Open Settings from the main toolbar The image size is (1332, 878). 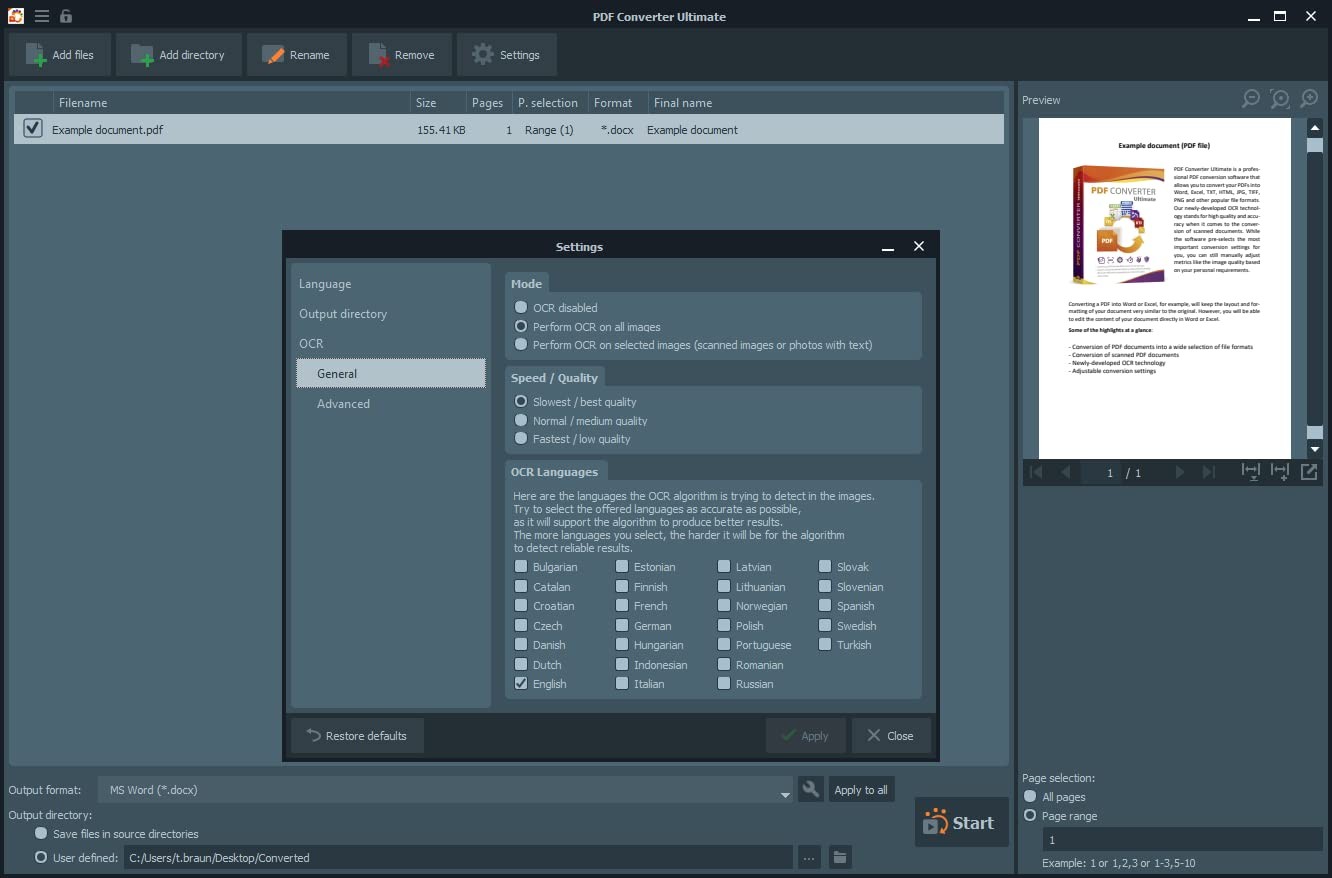coord(507,55)
